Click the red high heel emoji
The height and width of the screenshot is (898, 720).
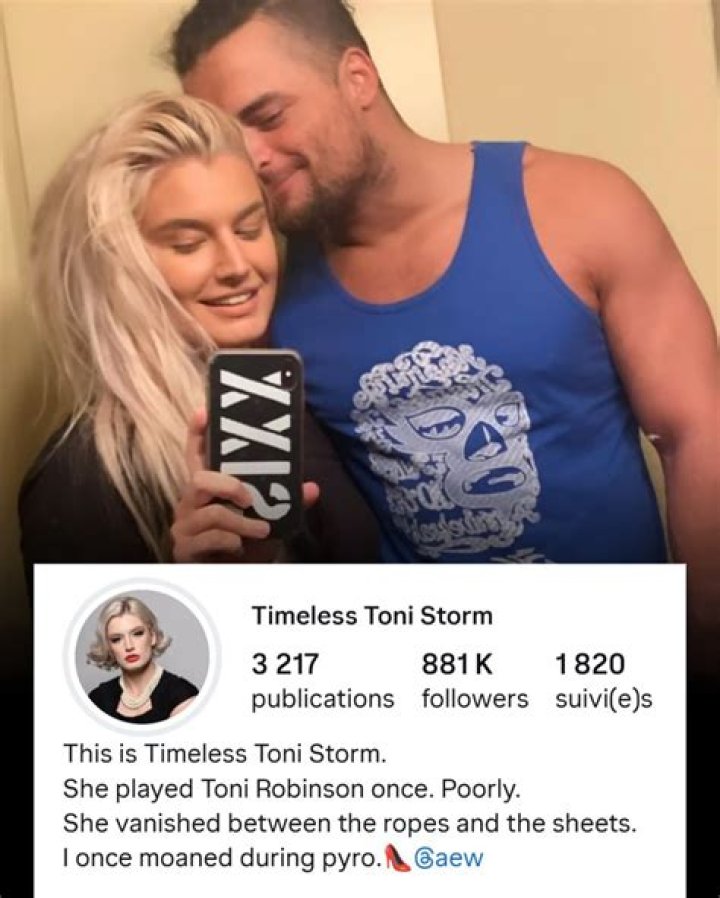click(x=400, y=857)
